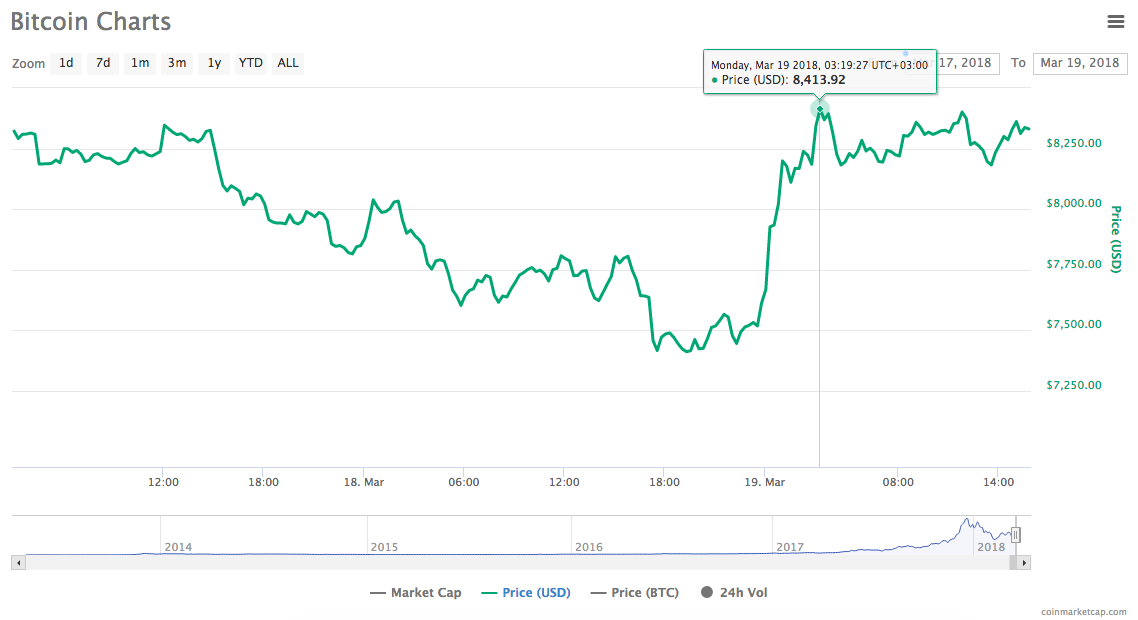Viewport: 1138px width, 620px height.
Task: Toggle the 24h Vol series in the legend
Action: [734, 592]
